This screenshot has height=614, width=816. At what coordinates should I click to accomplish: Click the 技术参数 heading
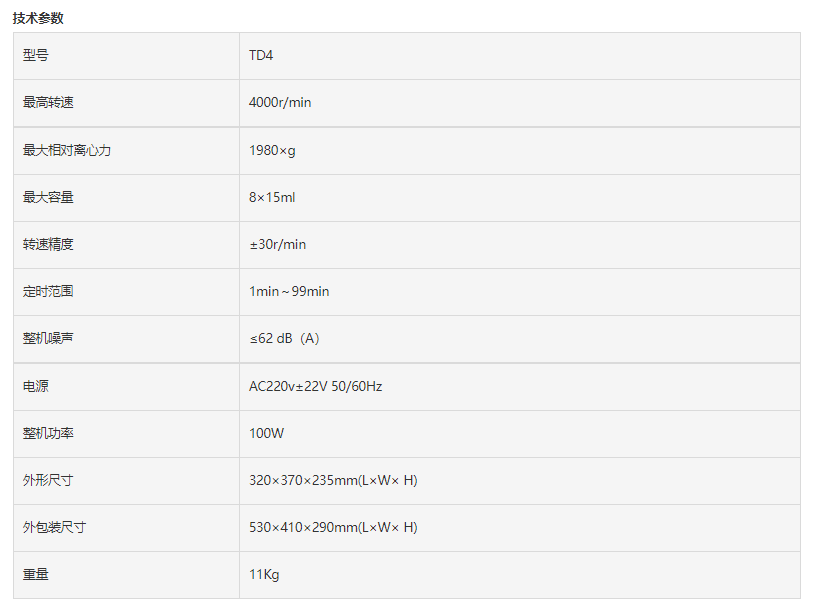(38, 18)
